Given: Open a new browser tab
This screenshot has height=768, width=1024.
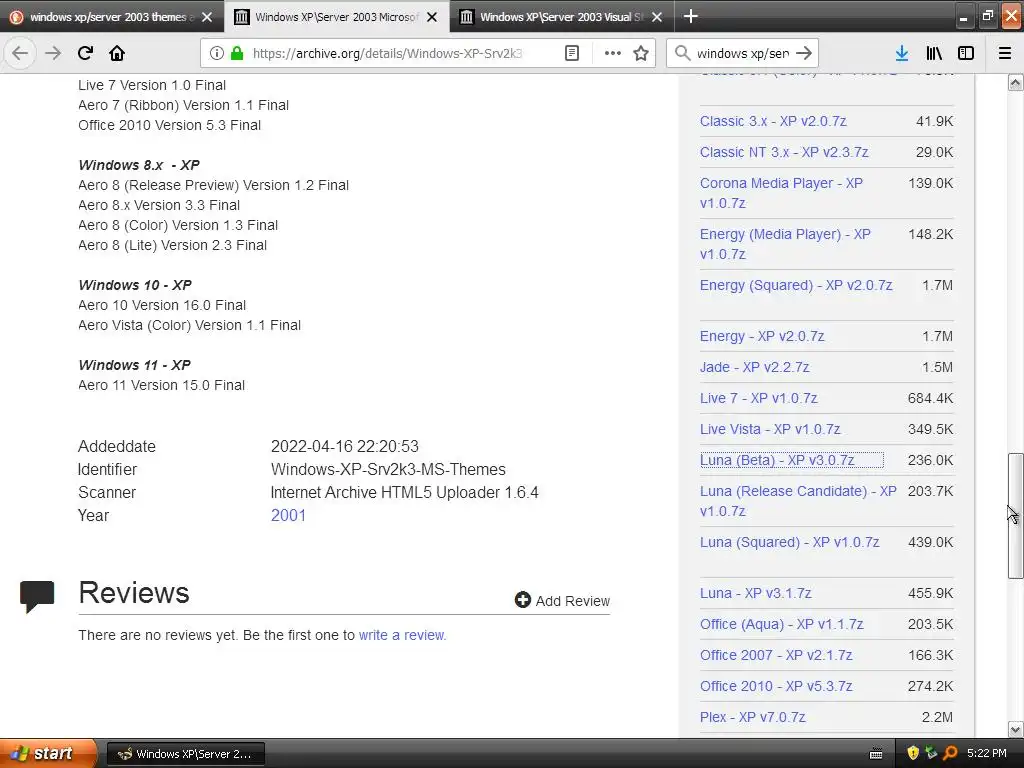Looking at the screenshot, I should coord(690,16).
